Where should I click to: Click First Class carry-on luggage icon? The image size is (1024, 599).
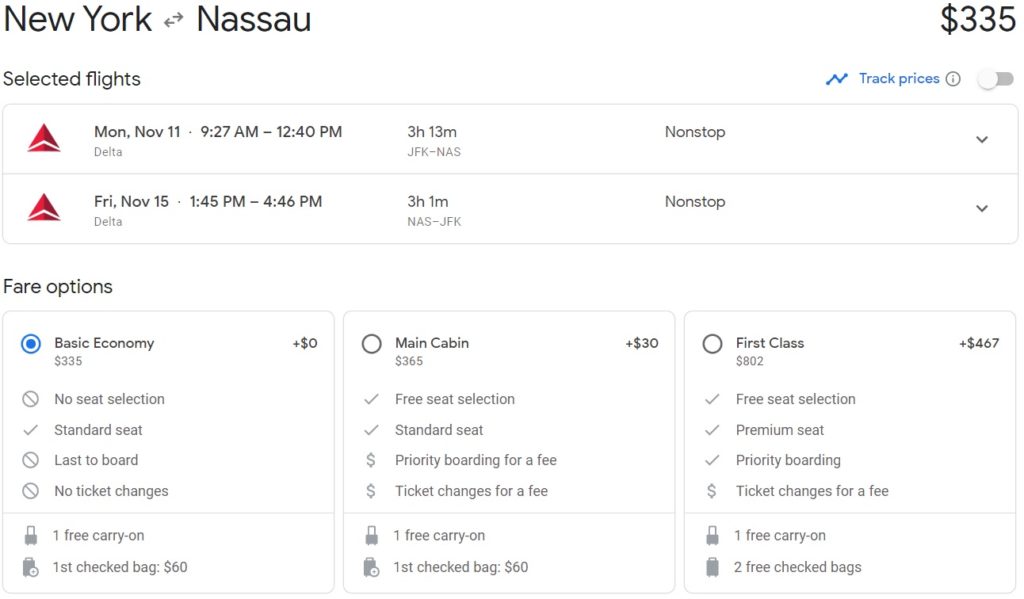712,535
